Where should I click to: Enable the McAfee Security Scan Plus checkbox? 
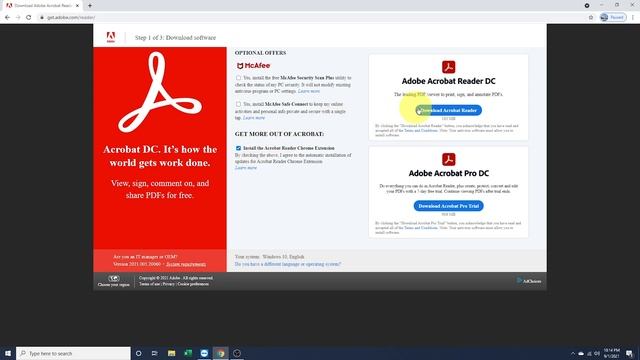coord(238,78)
